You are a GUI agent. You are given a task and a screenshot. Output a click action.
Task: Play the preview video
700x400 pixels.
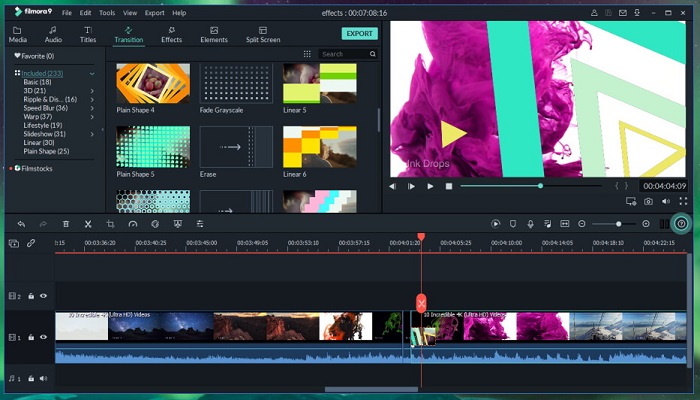point(430,186)
